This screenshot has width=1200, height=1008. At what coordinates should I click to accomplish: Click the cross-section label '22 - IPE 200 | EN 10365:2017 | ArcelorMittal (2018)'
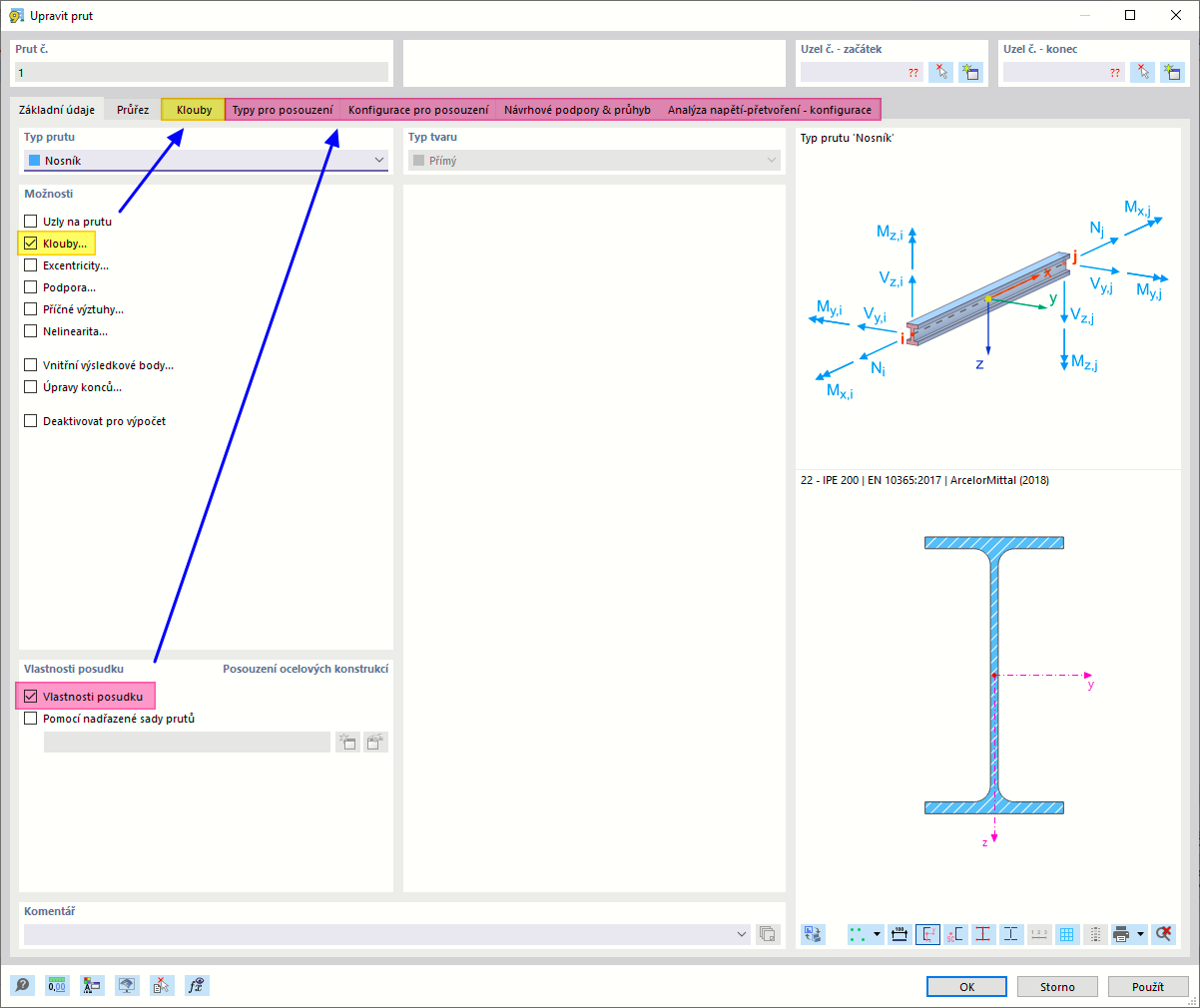[924, 480]
